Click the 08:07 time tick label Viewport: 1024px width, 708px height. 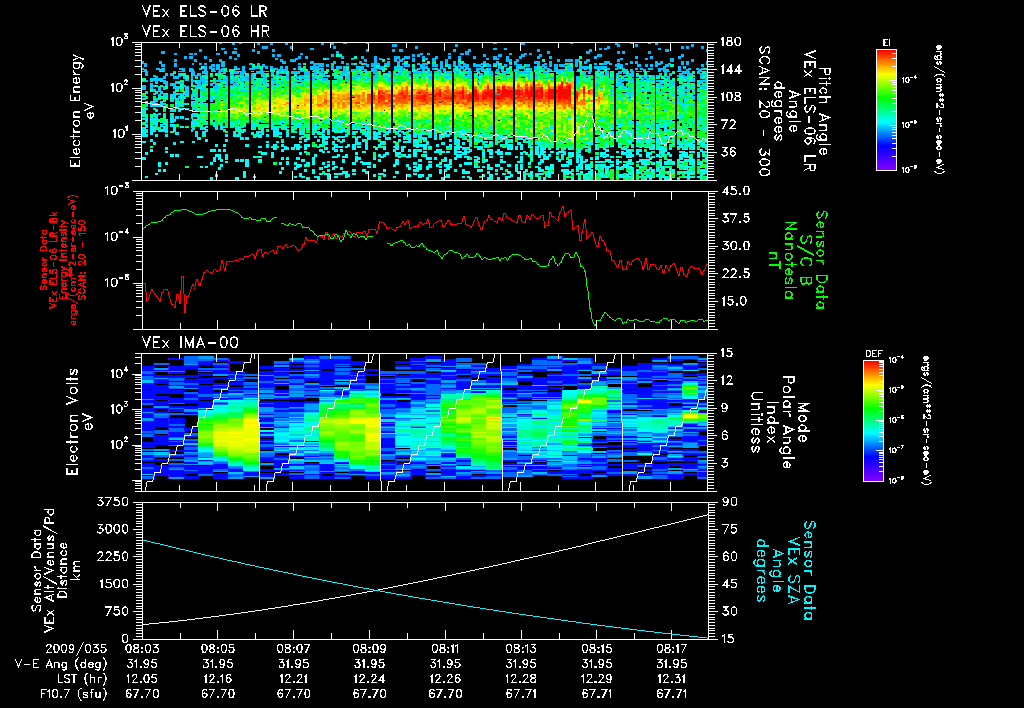point(293,649)
